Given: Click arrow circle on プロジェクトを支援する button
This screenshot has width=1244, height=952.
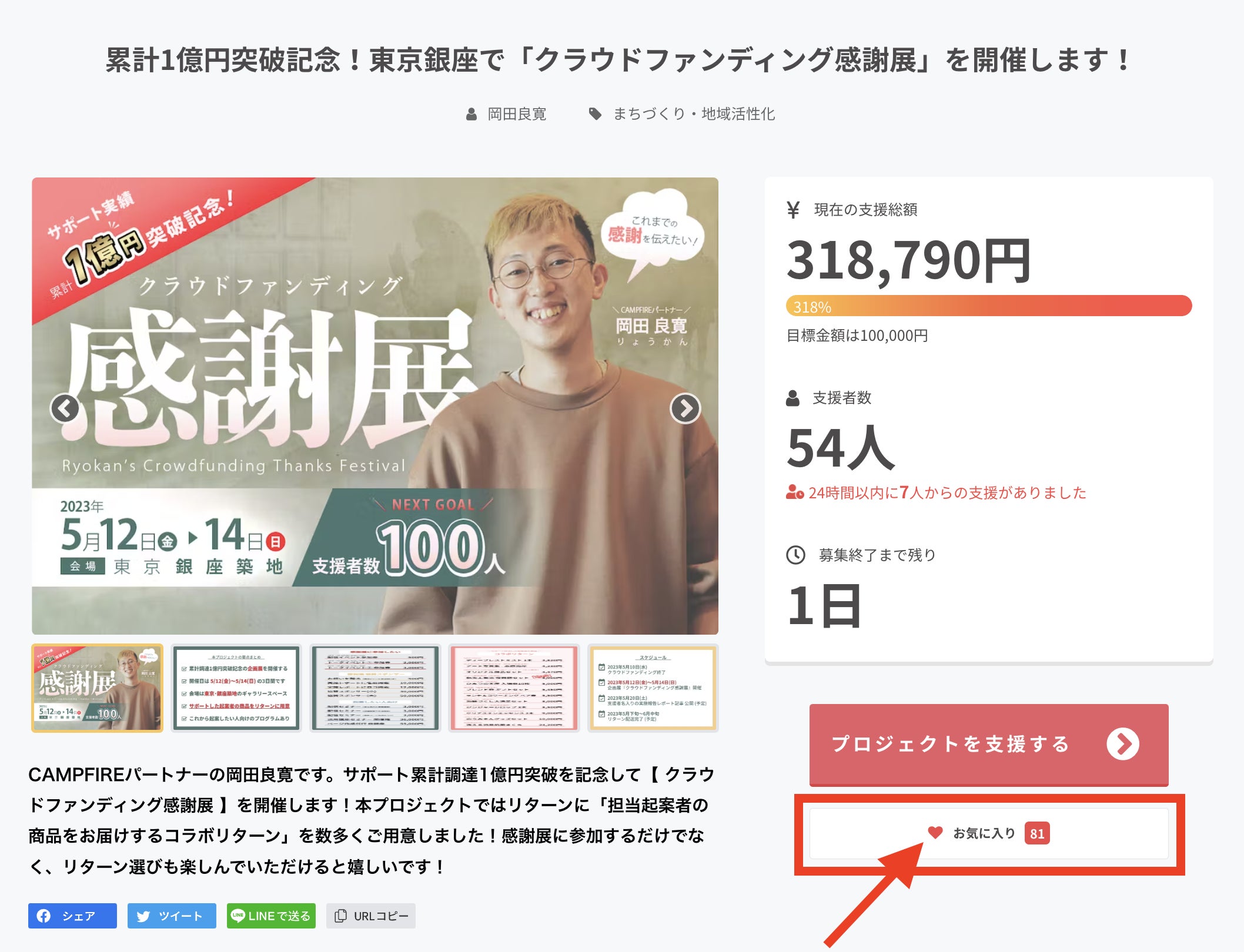Looking at the screenshot, I should pos(1123,744).
